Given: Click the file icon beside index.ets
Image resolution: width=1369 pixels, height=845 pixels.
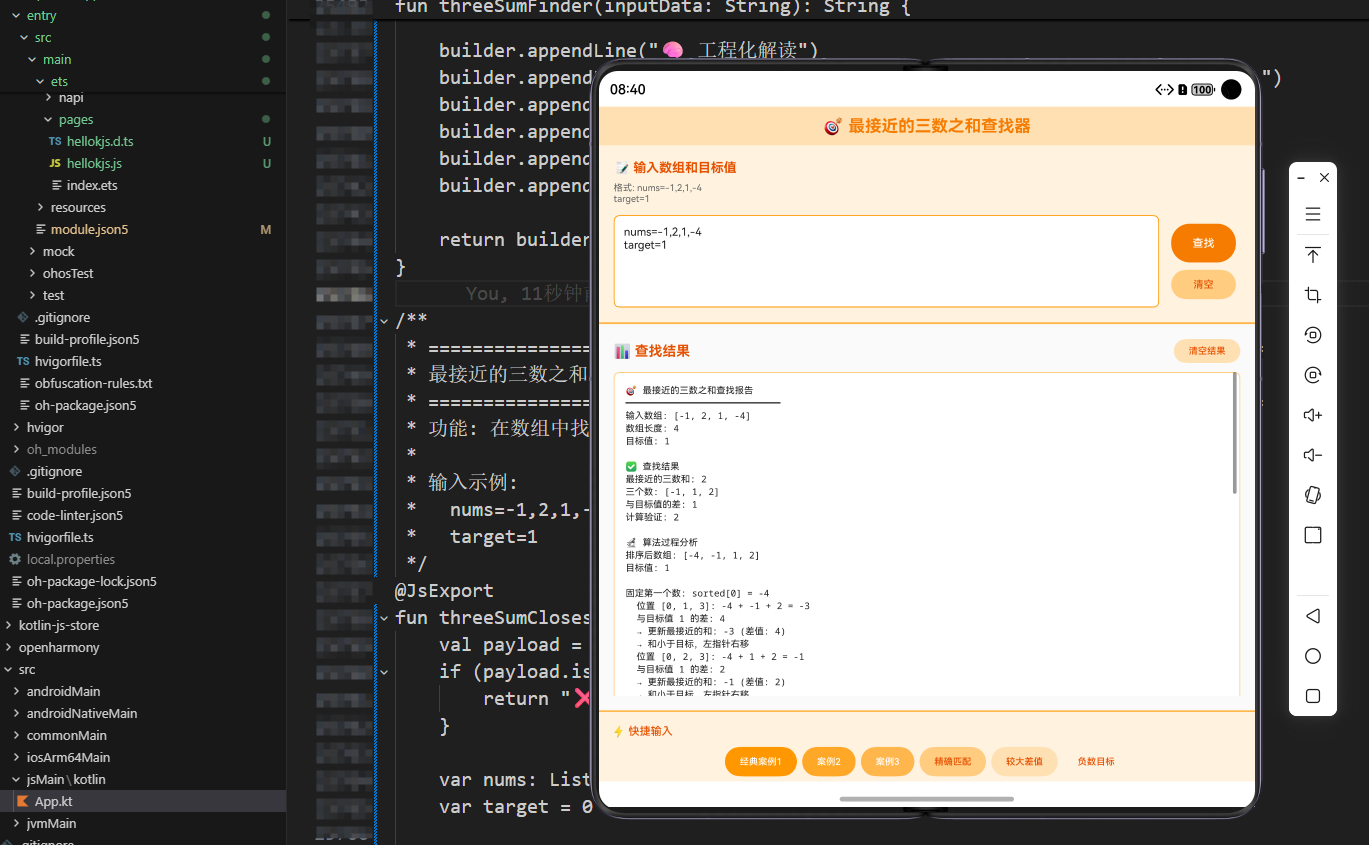Looking at the screenshot, I should tap(57, 185).
